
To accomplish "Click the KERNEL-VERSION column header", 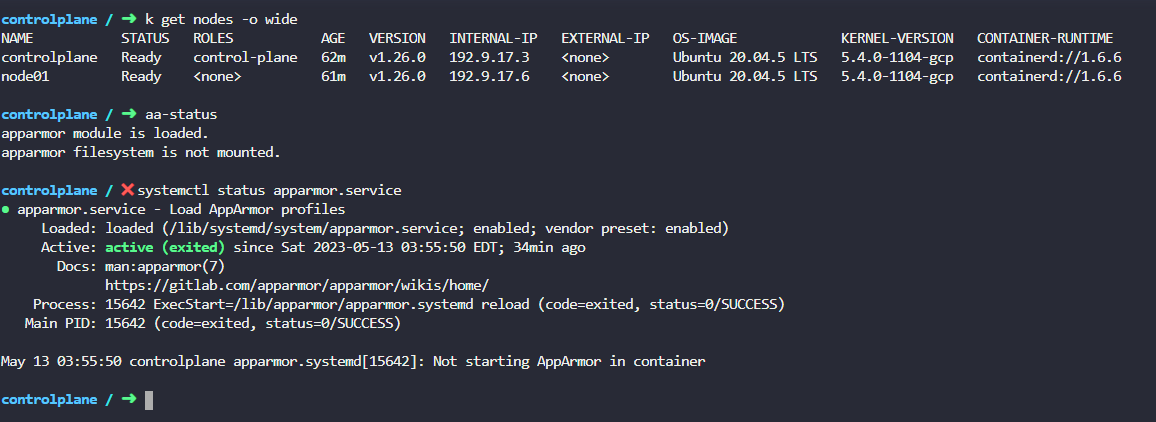I will pos(897,38).
